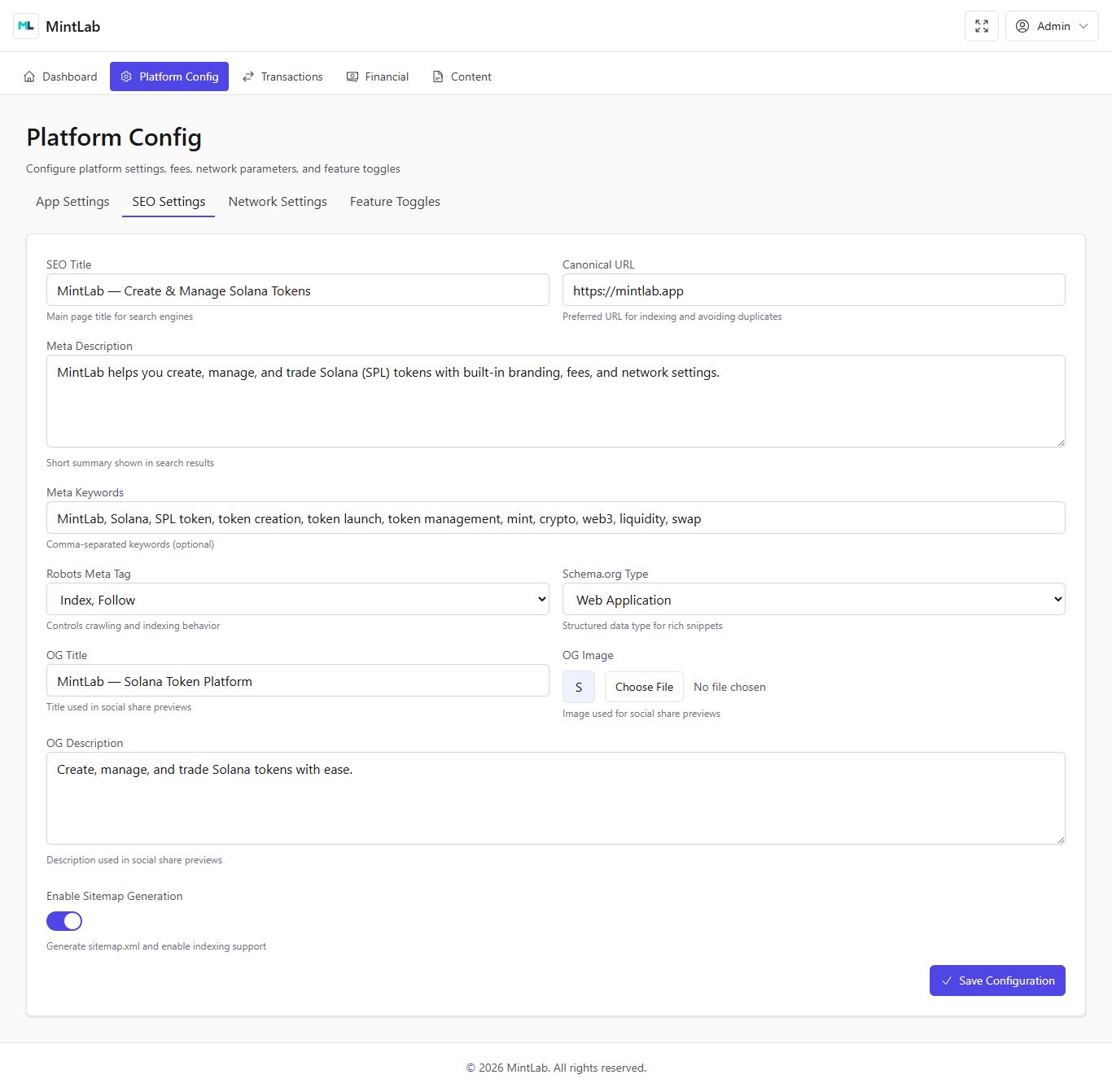Toggle fullscreen mode icon
The image size is (1112, 1092).
point(981,26)
